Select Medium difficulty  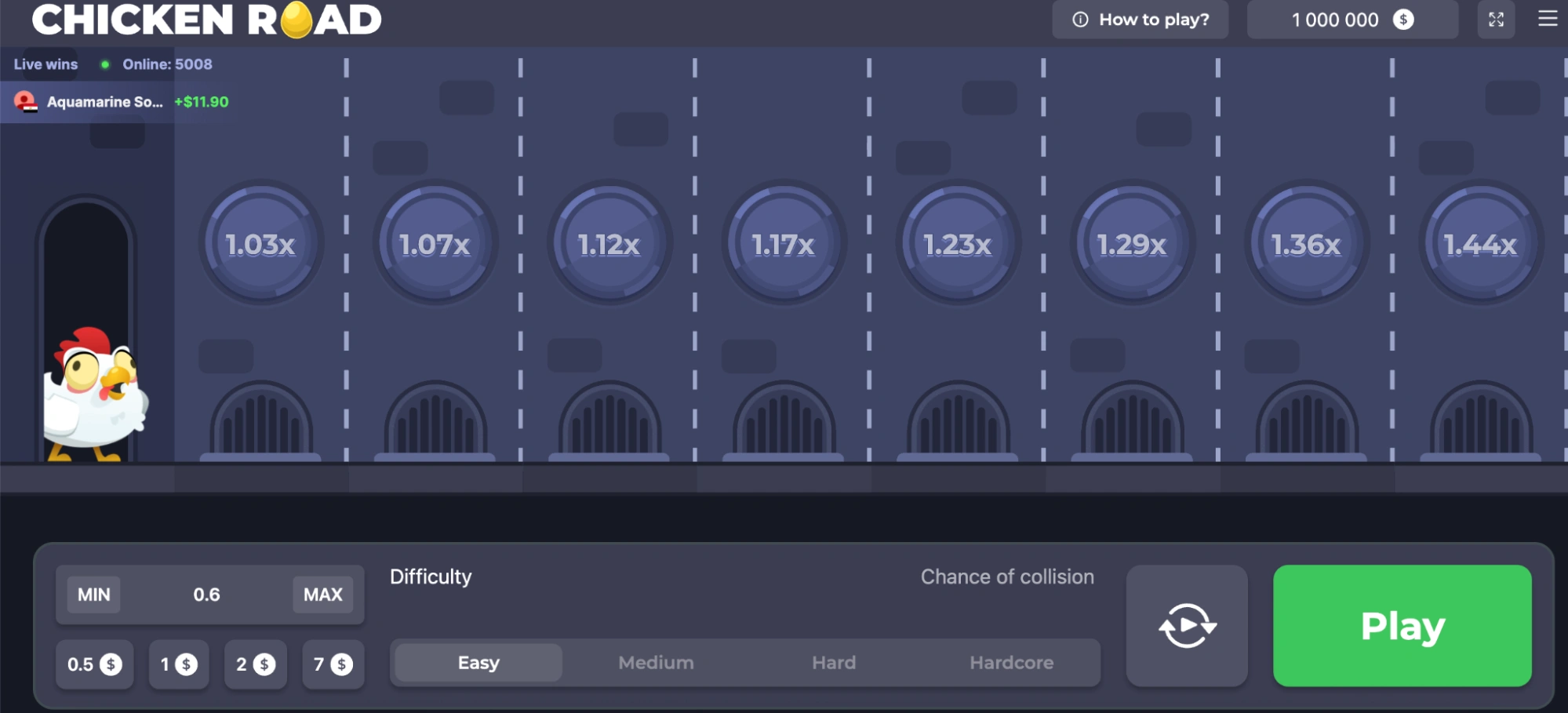(x=656, y=663)
